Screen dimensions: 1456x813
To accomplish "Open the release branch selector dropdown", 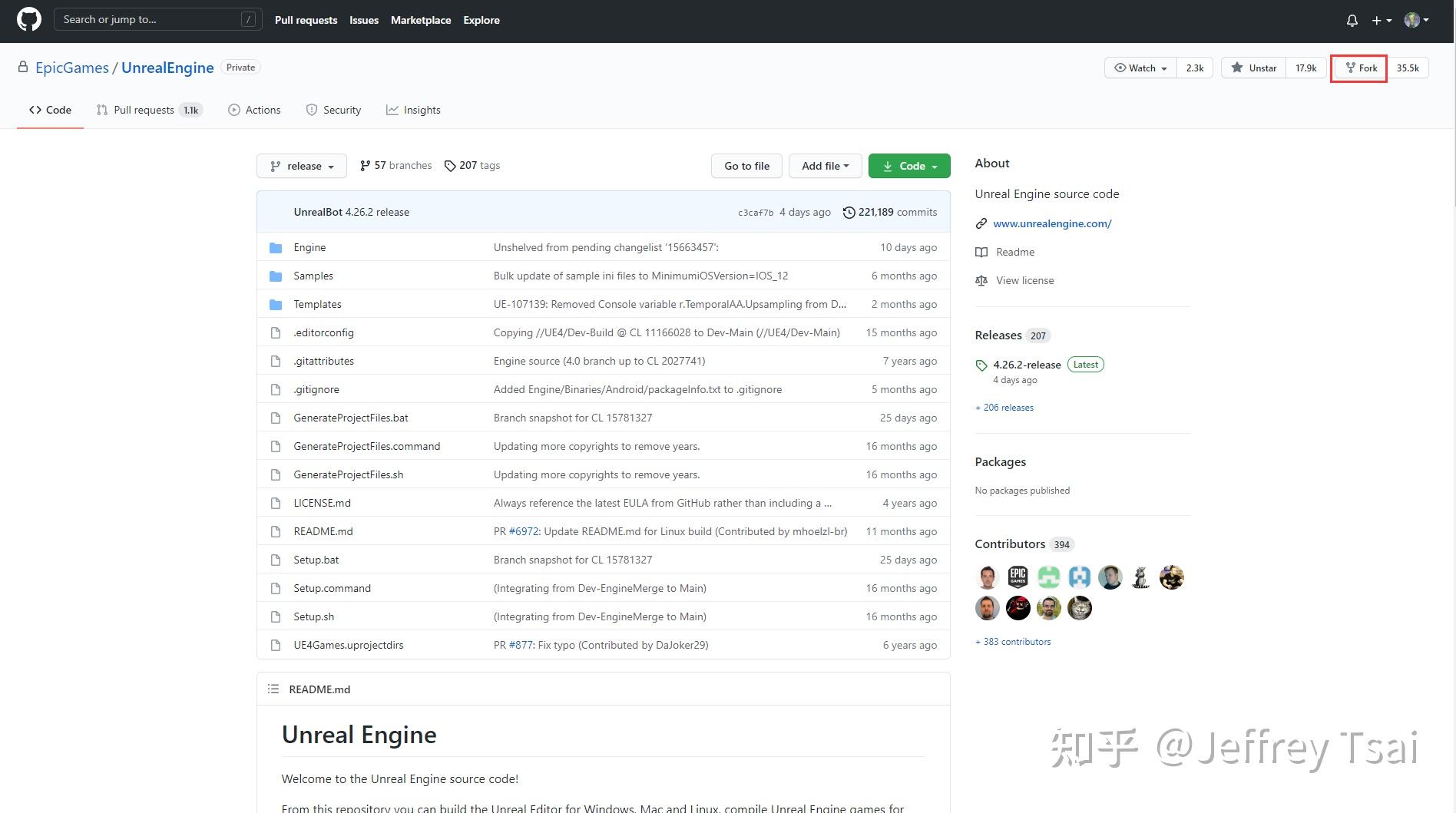I will 301,166.
